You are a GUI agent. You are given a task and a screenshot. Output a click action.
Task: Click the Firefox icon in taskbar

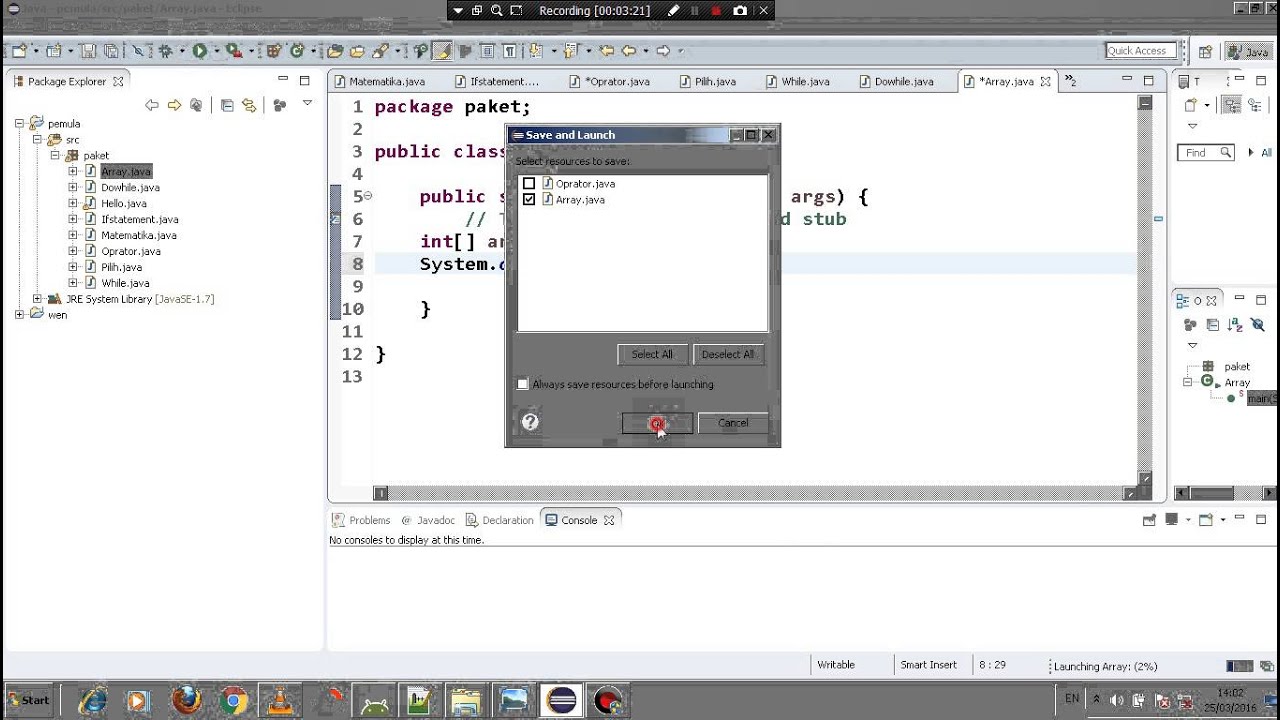click(x=186, y=700)
